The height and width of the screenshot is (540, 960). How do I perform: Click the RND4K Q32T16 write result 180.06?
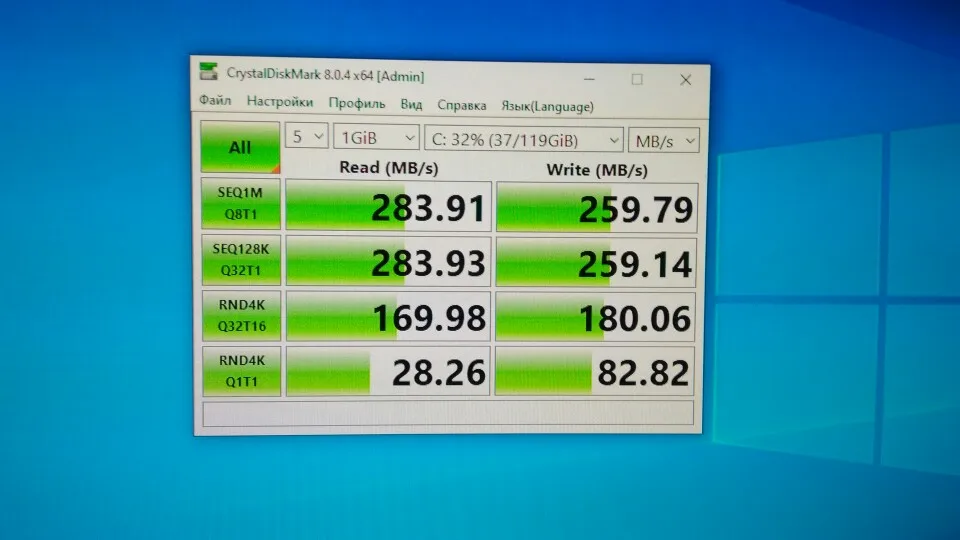coord(595,317)
